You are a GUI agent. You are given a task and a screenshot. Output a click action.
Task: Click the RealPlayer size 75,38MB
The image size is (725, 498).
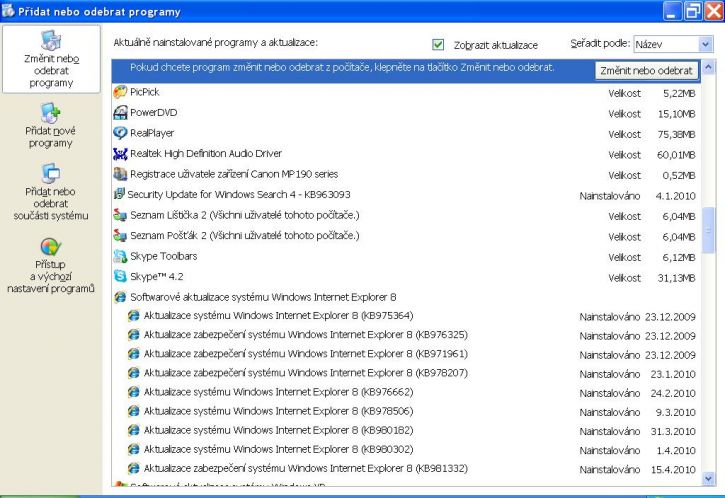(676, 135)
